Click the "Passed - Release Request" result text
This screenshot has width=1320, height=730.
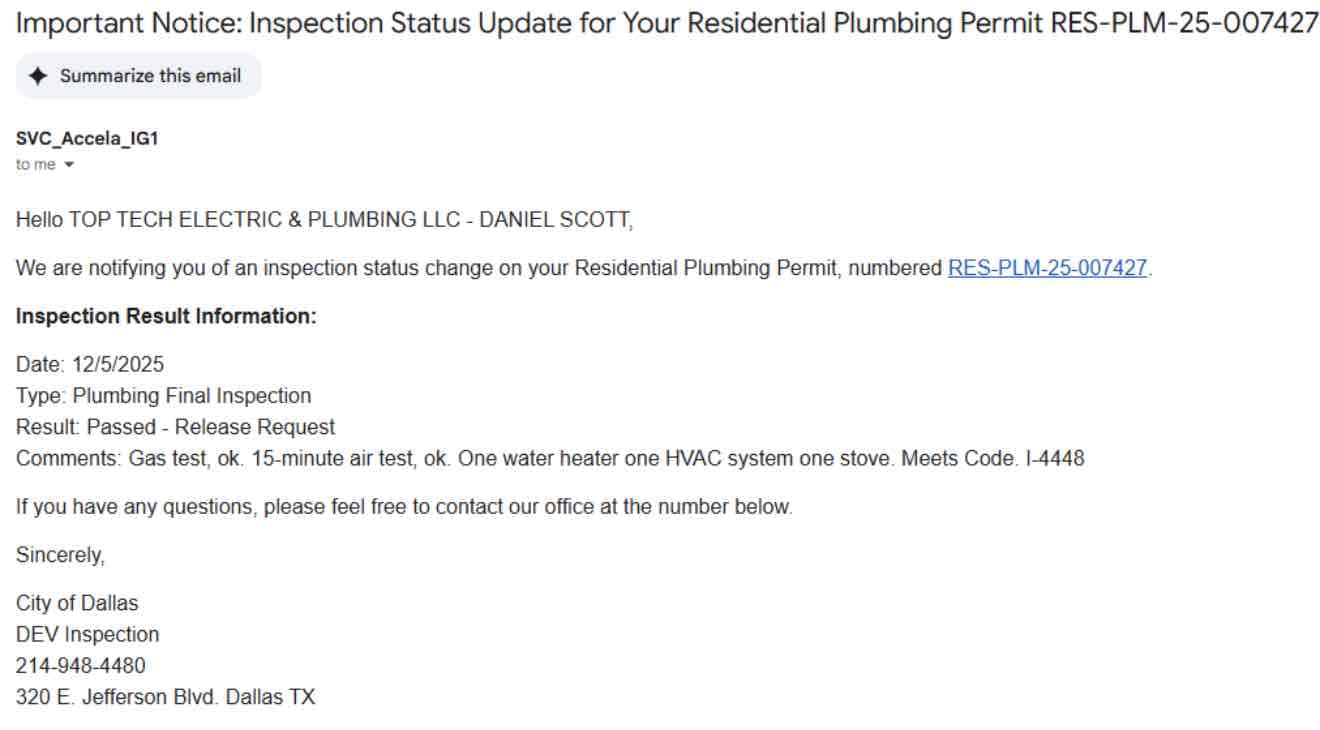175,427
